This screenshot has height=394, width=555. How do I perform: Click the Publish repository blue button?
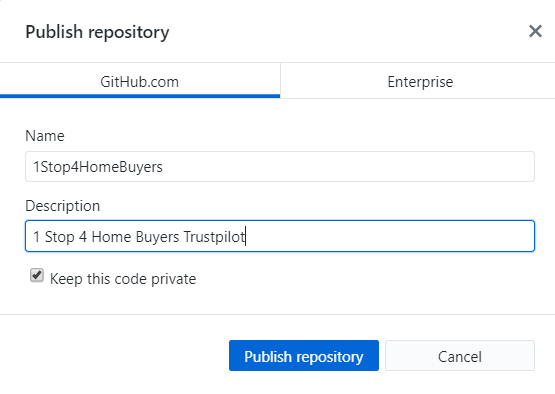[304, 356]
